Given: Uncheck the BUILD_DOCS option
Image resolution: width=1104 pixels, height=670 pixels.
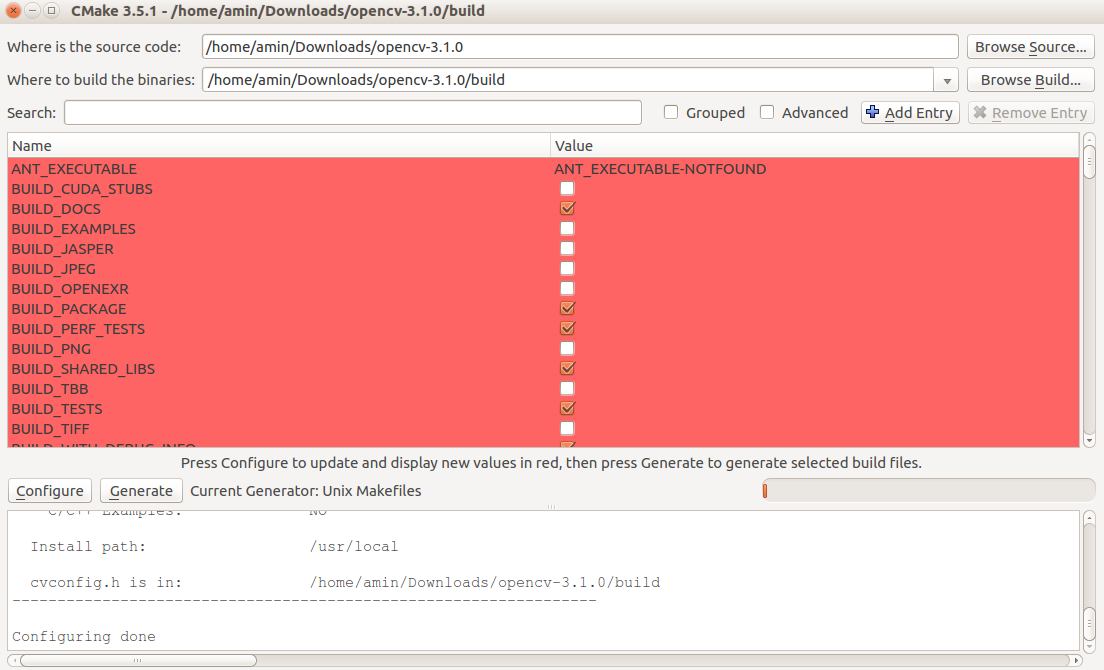Looking at the screenshot, I should [x=567, y=208].
